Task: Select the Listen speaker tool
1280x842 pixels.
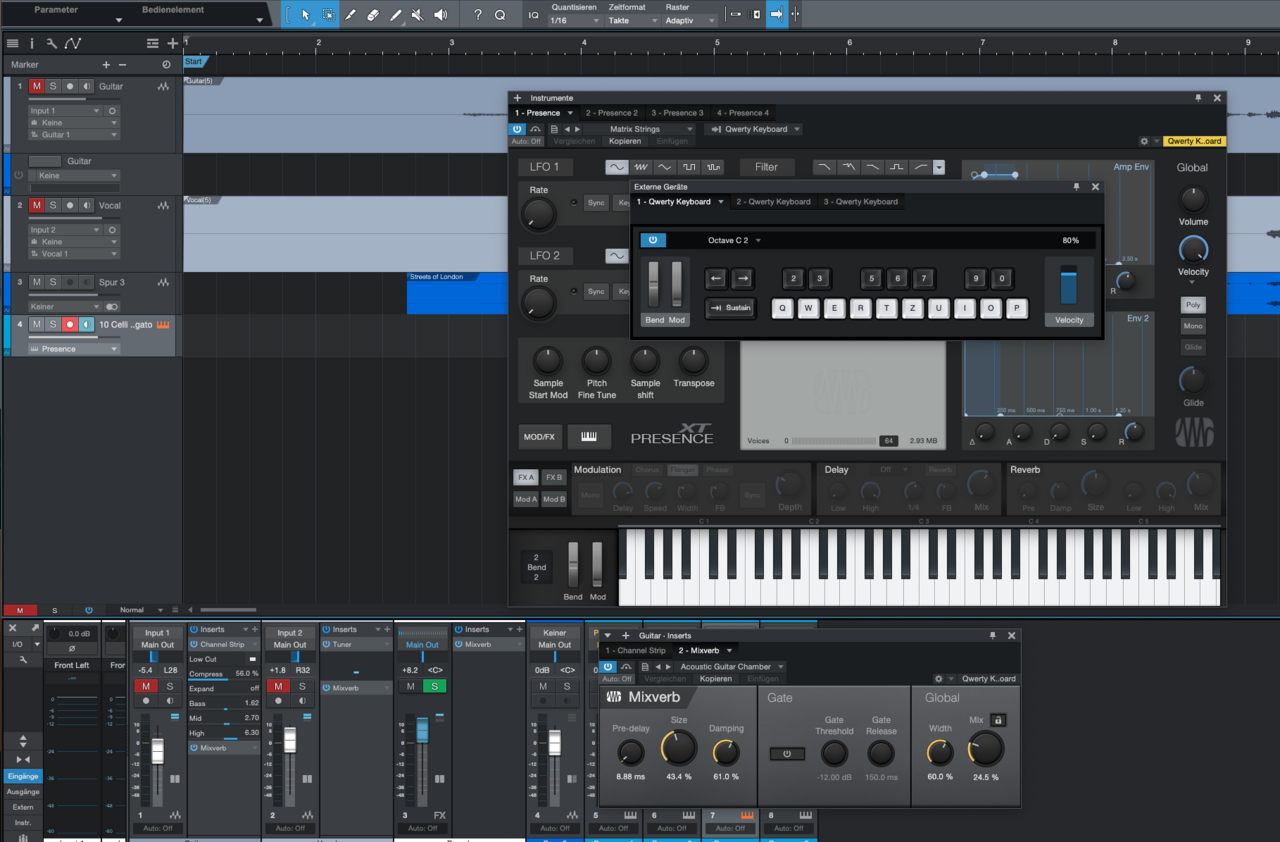Action: point(440,15)
